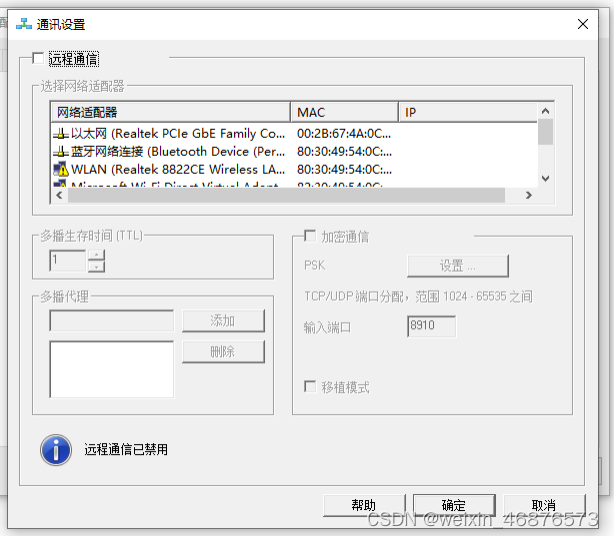614x538 pixels.
Task: Click the 蓝牙网络连接 adapter icon
Action: coord(60,151)
